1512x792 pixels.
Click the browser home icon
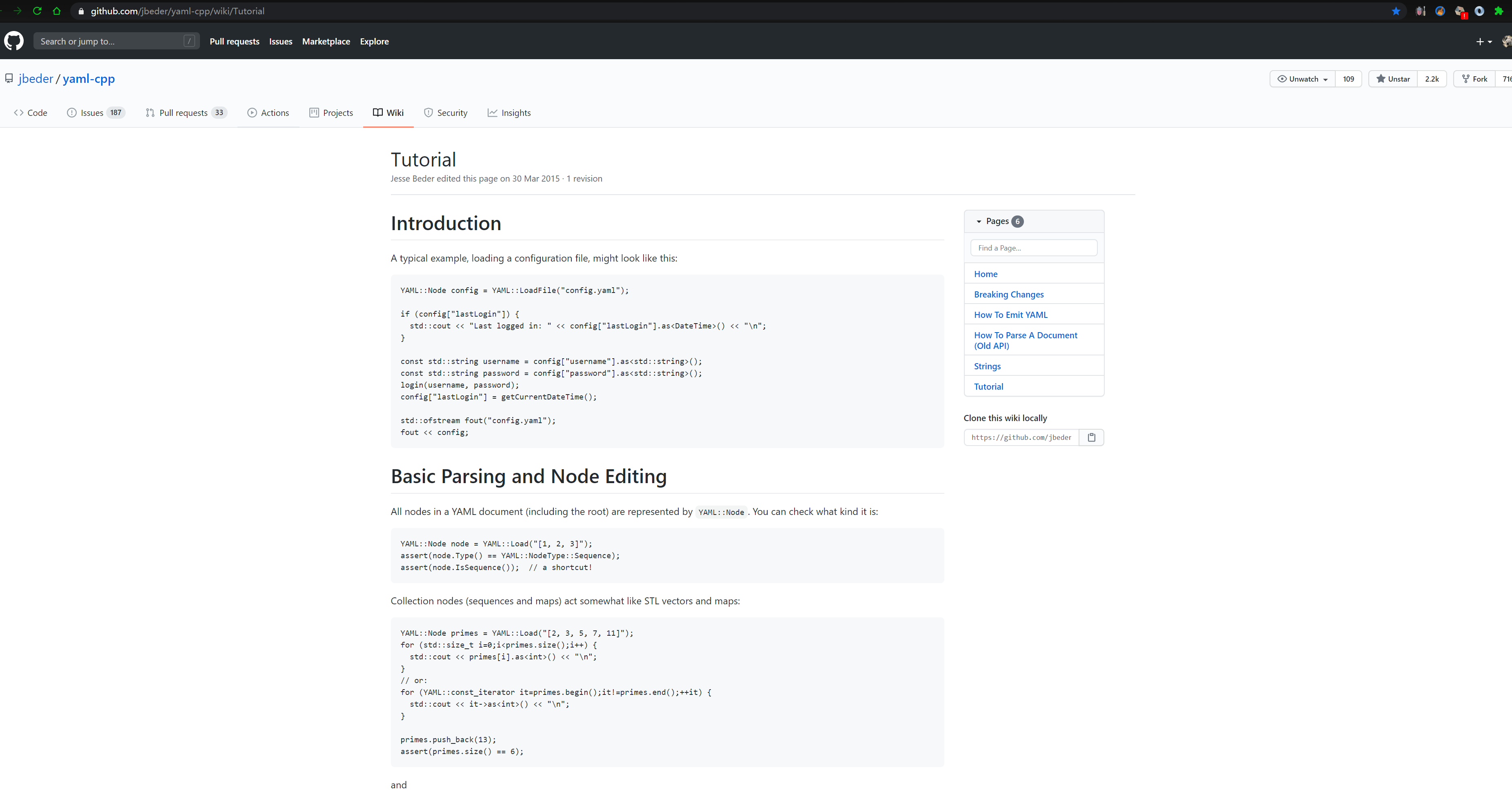[57, 11]
